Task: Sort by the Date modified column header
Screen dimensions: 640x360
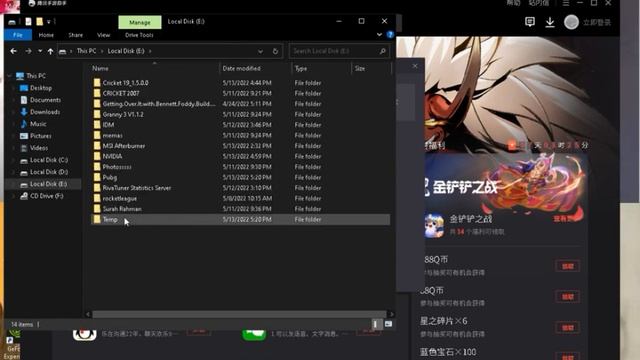Action: tap(241, 68)
